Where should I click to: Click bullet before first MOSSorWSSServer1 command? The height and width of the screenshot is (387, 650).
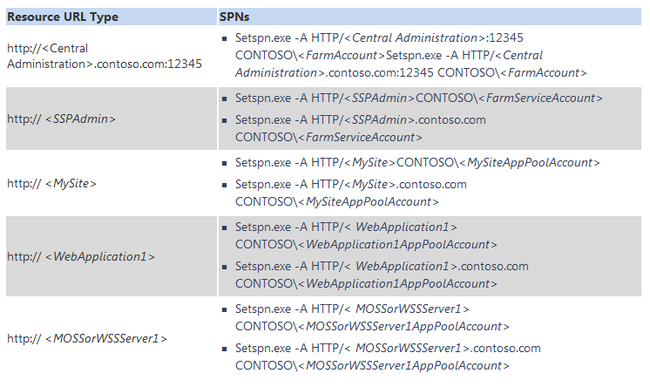click(x=224, y=310)
